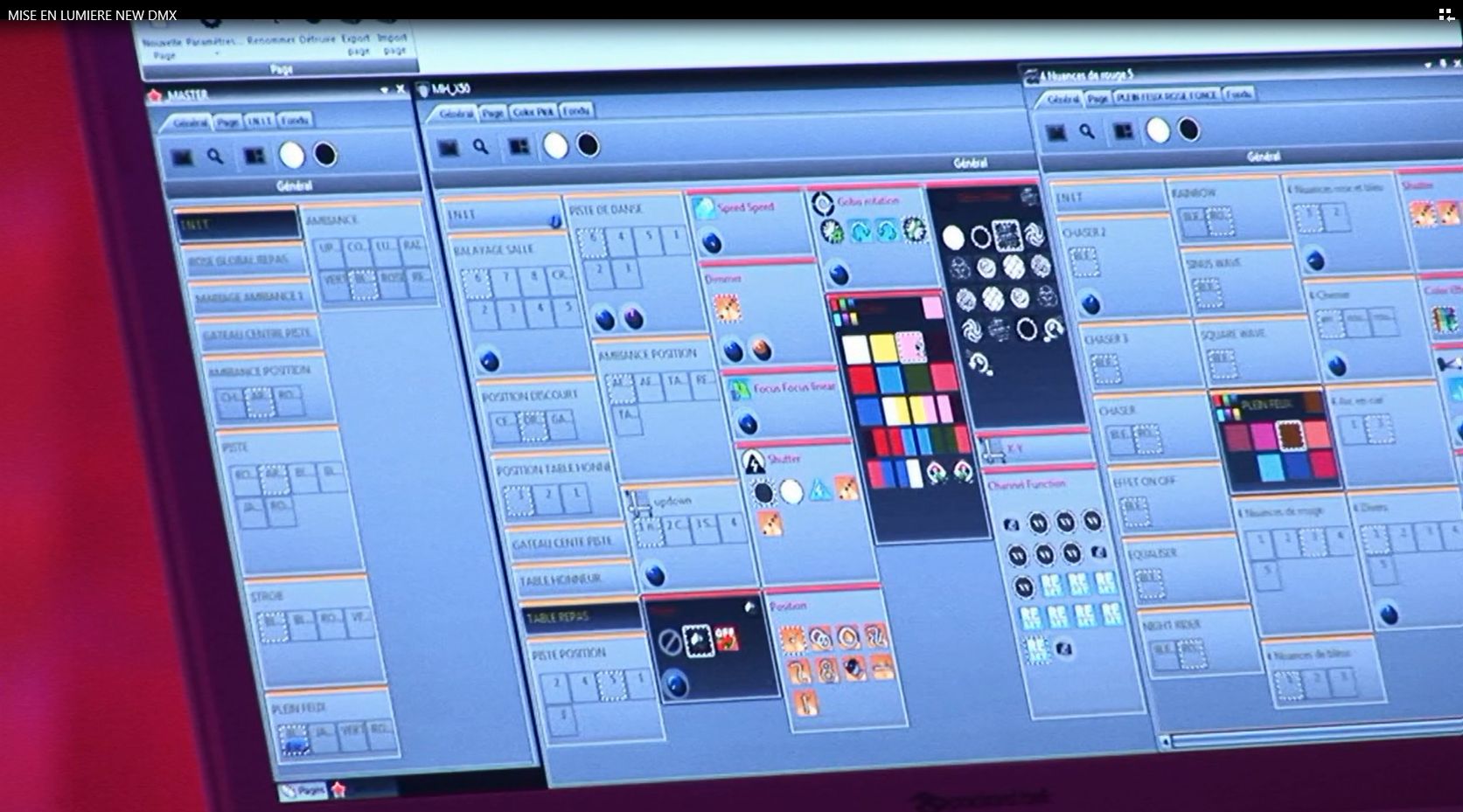Select the pink swatch at Color palette top
The height and width of the screenshot is (812, 1463).
(x=932, y=307)
